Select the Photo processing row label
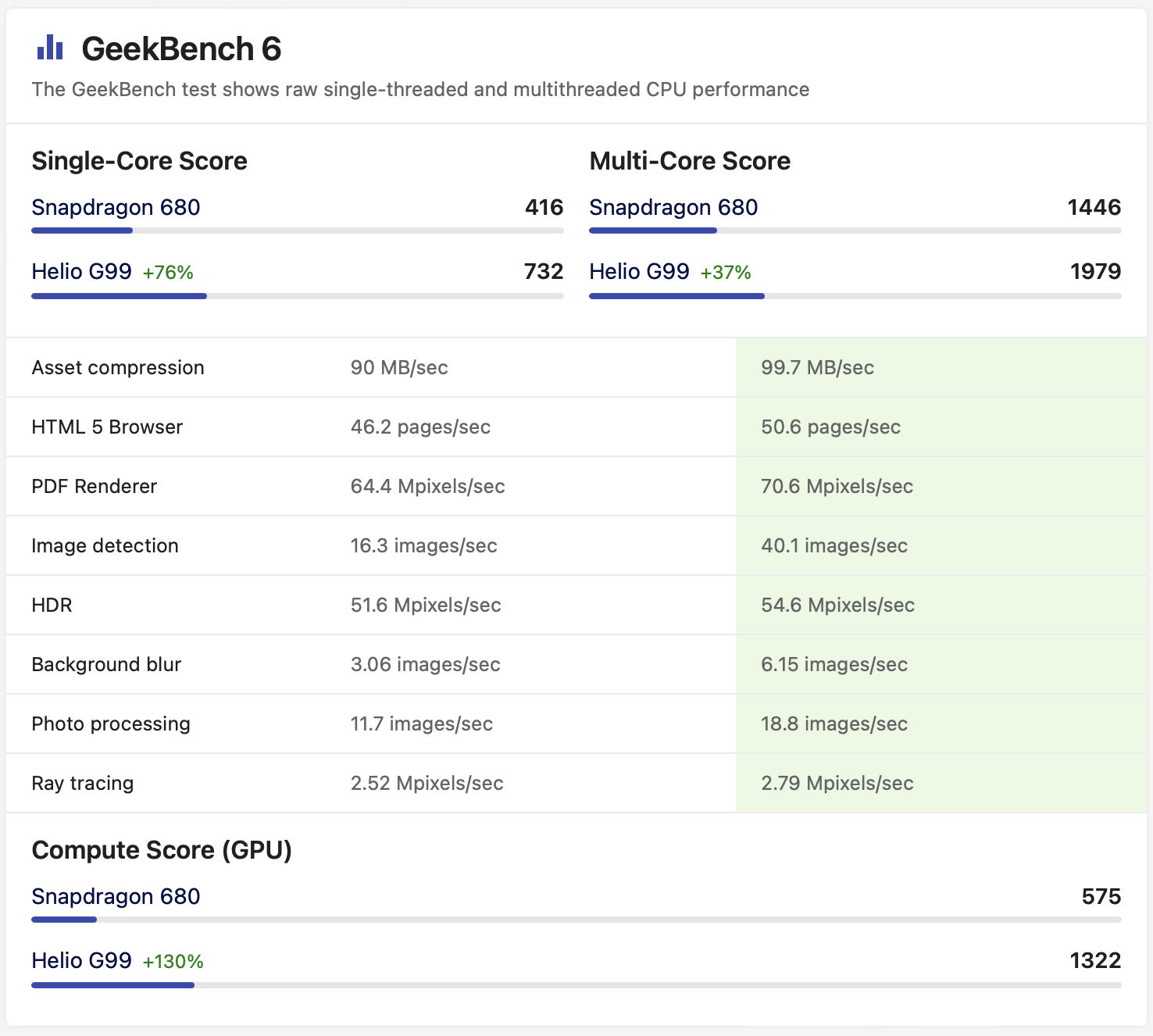The height and width of the screenshot is (1036, 1153). coord(111,723)
